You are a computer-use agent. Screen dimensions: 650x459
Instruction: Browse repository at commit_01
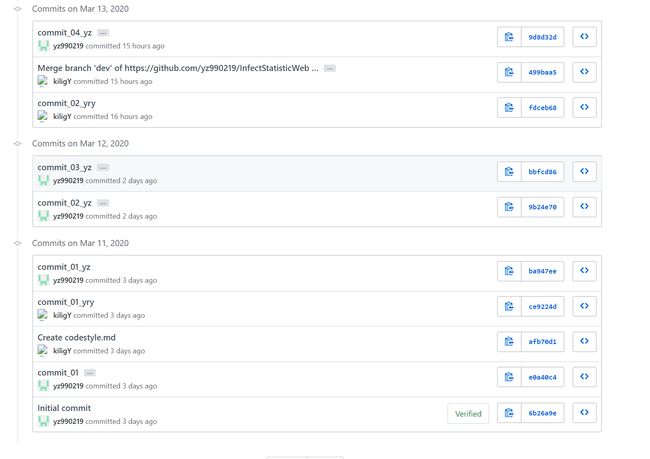pos(585,377)
